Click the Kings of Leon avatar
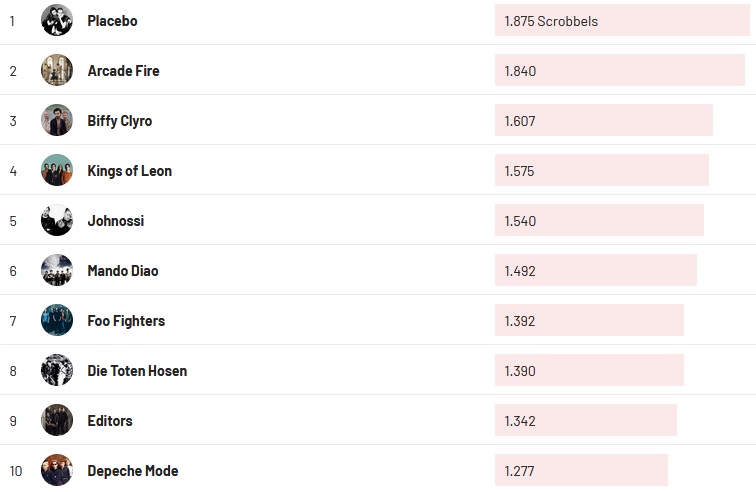The width and height of the screenshot is (756, 492). [57, 170]
